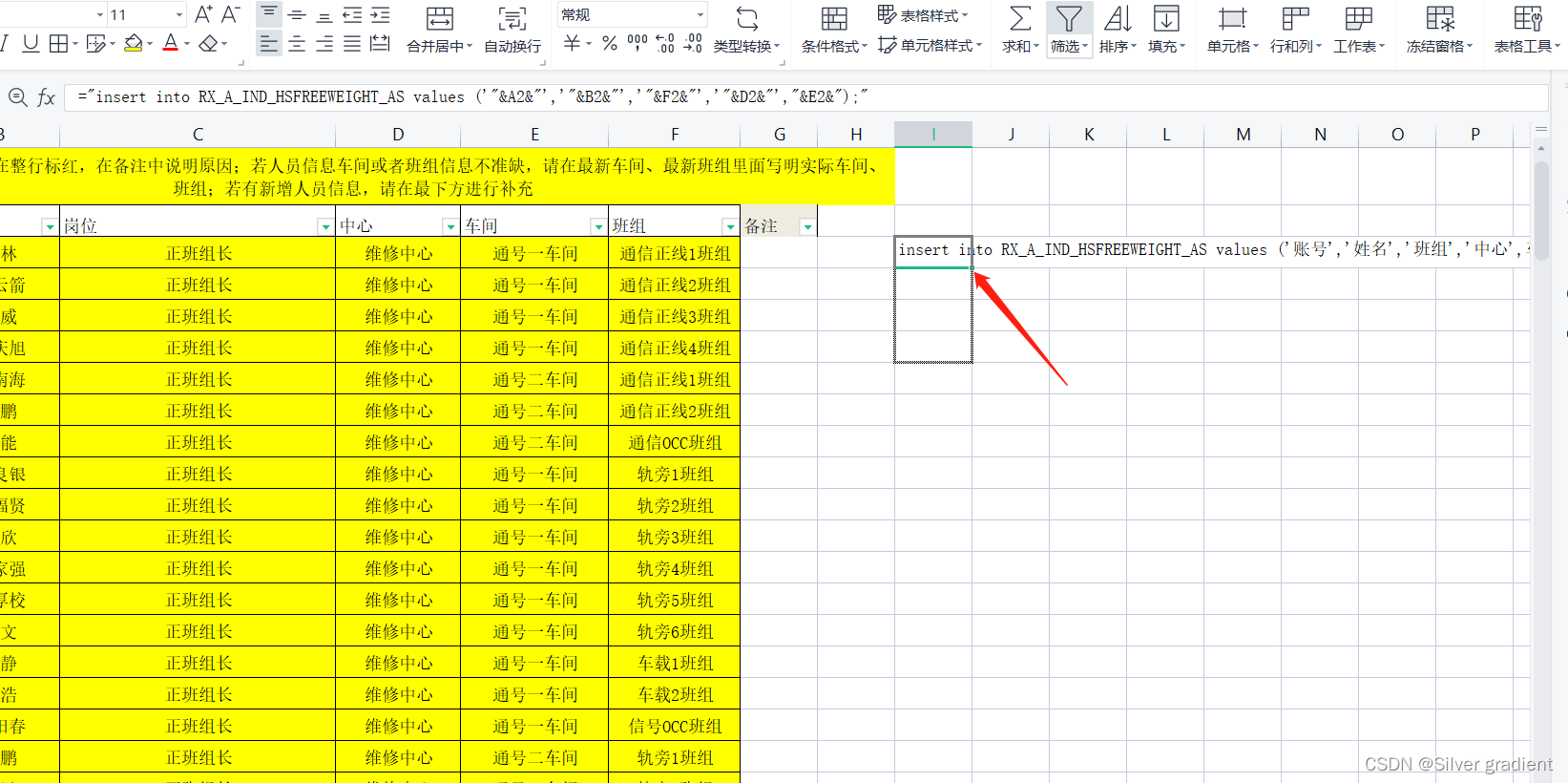Open filter dropdown for 车间 column
This screenshot has height=783, width=1568.
(597, 226)
